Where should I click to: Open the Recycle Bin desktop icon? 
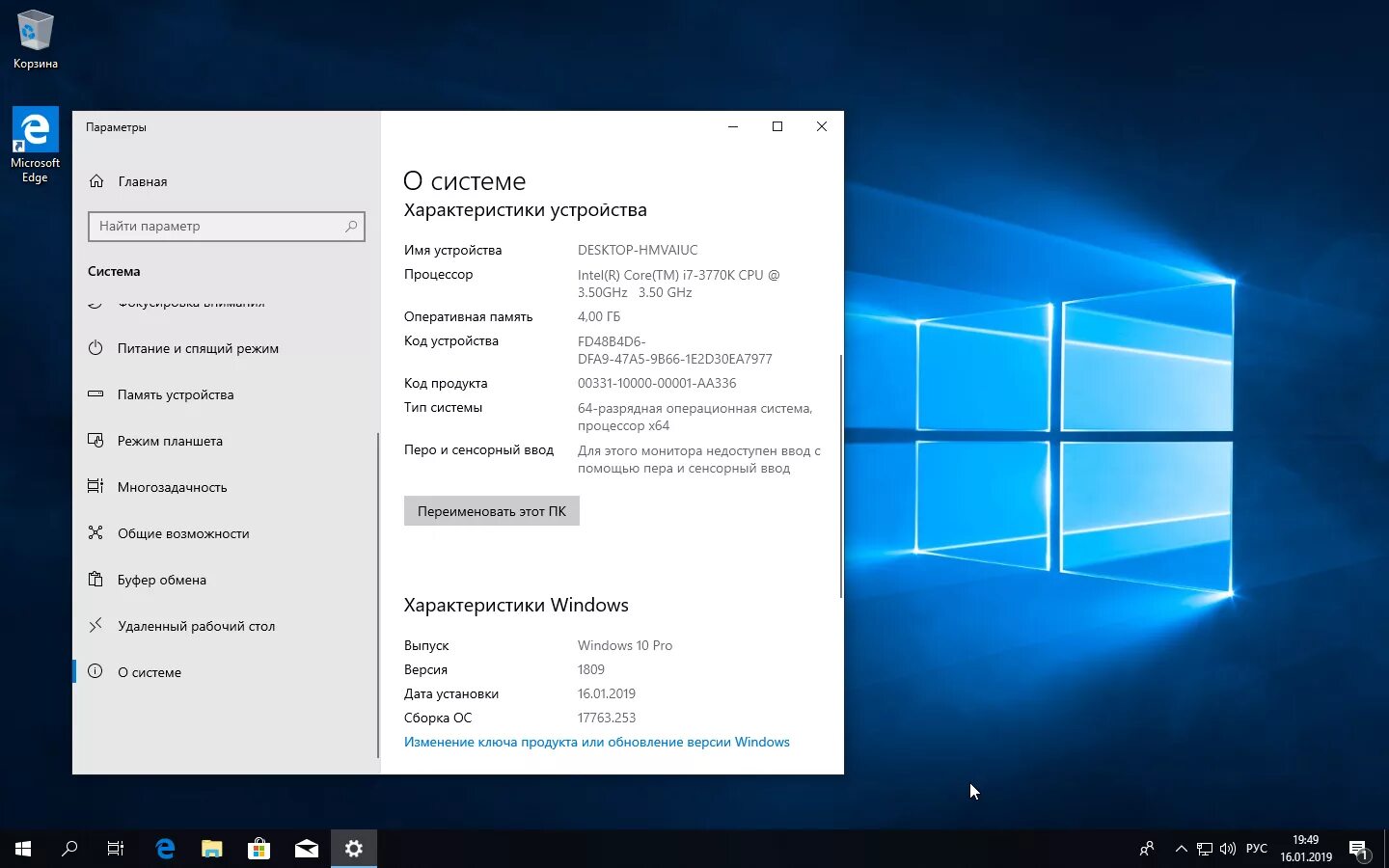click(36, 40)
